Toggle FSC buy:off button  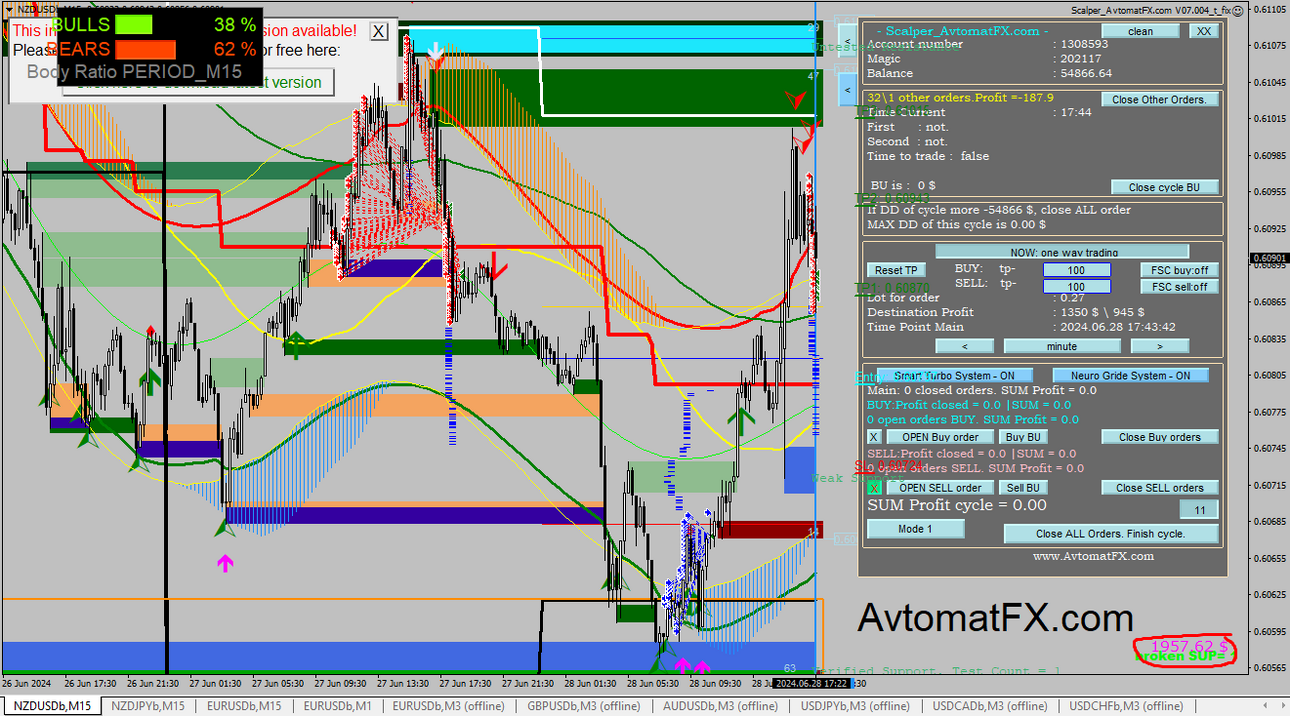[1179, 270]
